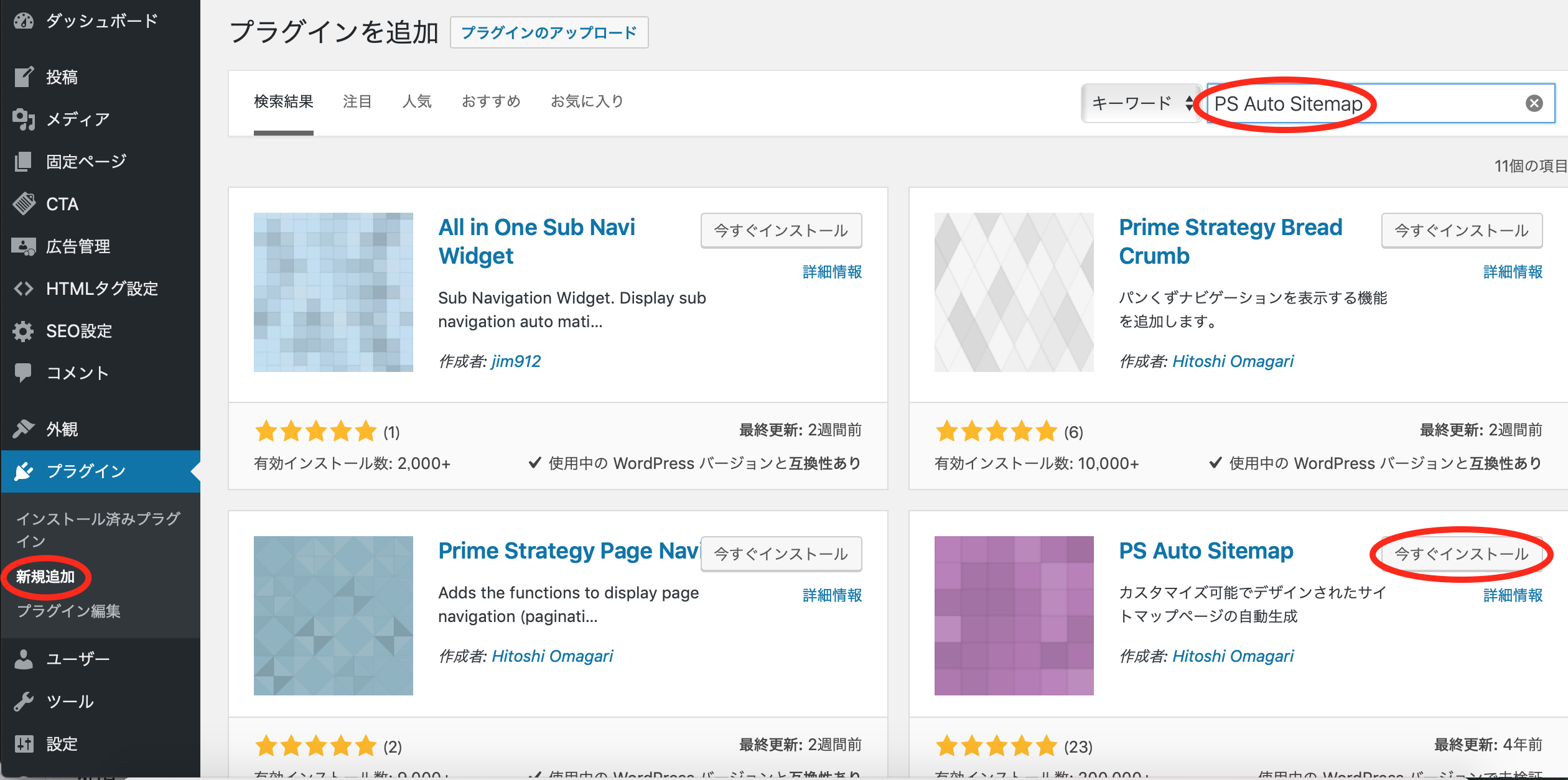Click the star rating of Bread Crumb (6)

997,431
